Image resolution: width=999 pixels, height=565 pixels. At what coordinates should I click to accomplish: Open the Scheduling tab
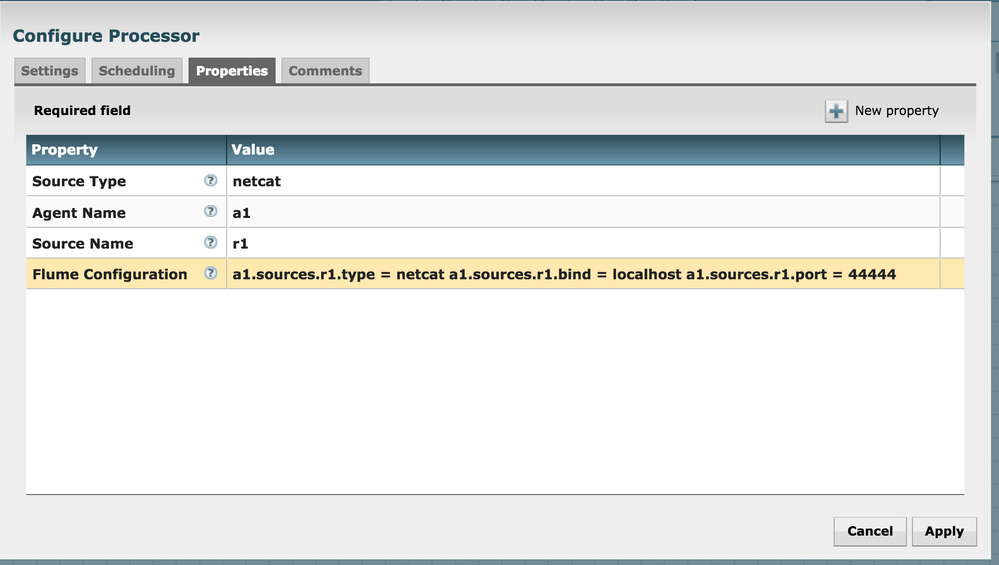[137, 71]
